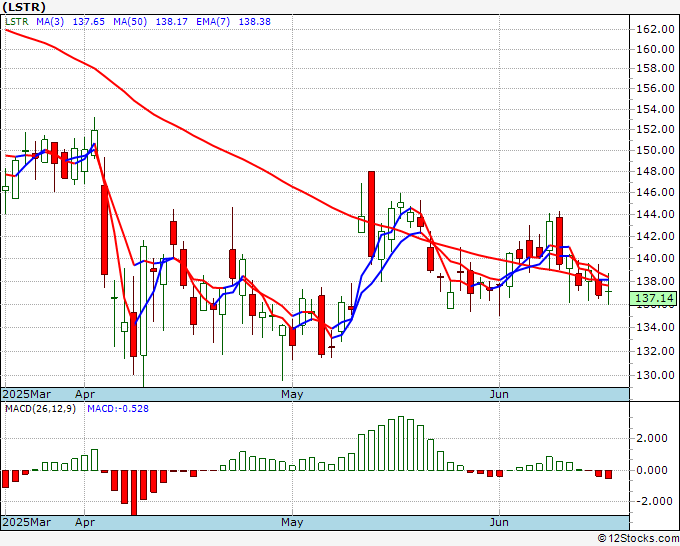
Task: Click the 162.00 price axis label
Action: pos(655,29)
